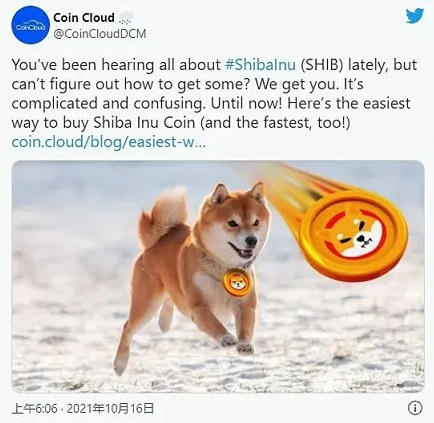Click the words "Shiba Inu Coin" in tweet
The height and width of the screenshot is (423, 434).
tap(144, 123)
